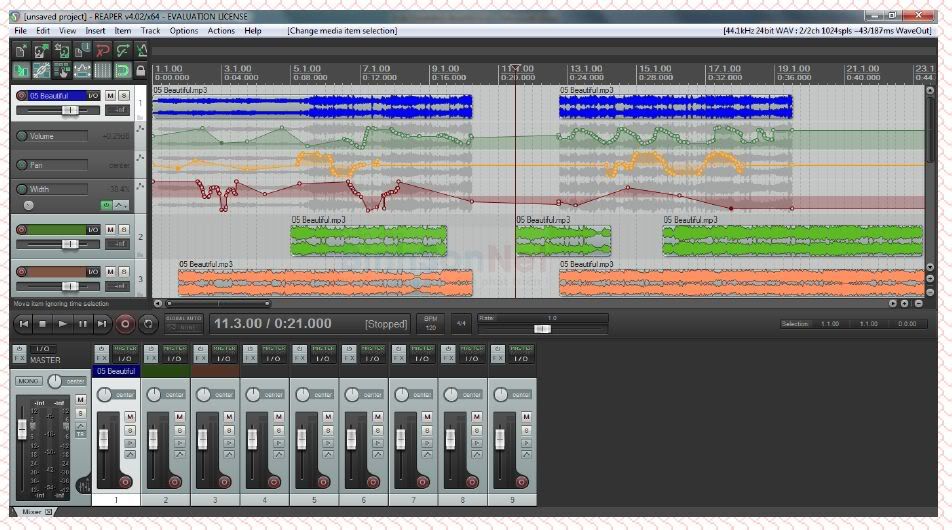Open the FX button on the master channel
Image resolution: width=952 pixels, height=530 pixels.
coord(17,358)
